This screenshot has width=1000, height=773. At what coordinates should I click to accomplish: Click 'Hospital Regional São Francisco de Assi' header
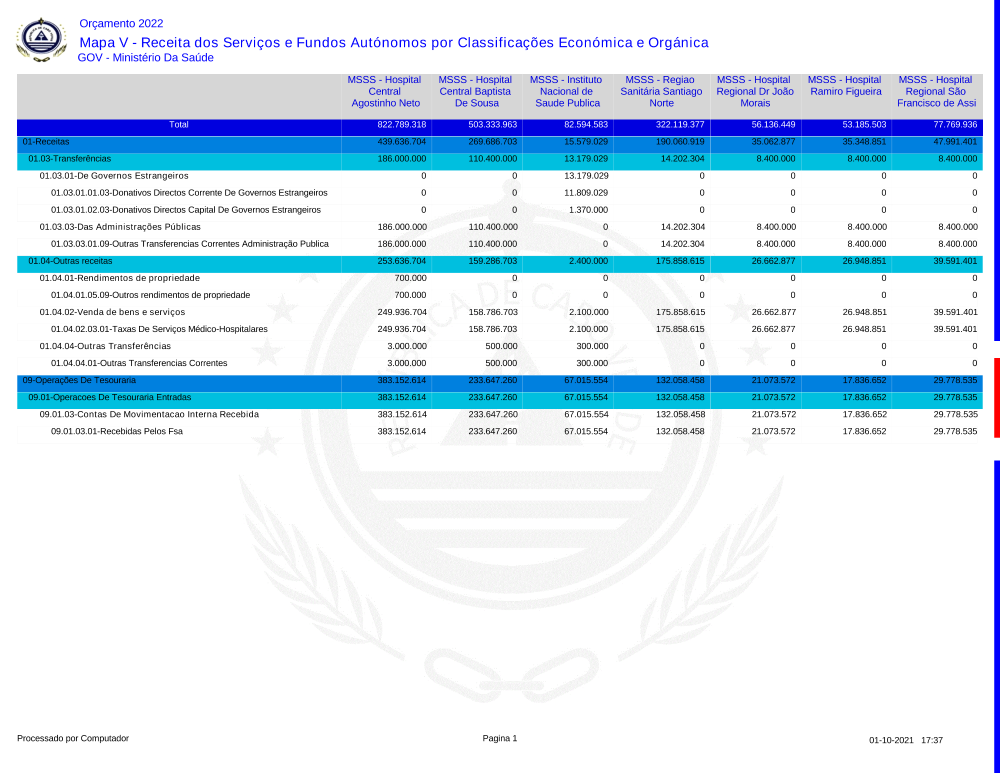tap(936, 91)
